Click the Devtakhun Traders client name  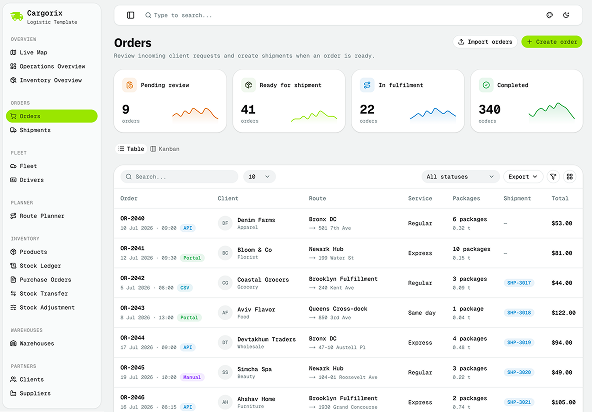[x=267, y=339]
